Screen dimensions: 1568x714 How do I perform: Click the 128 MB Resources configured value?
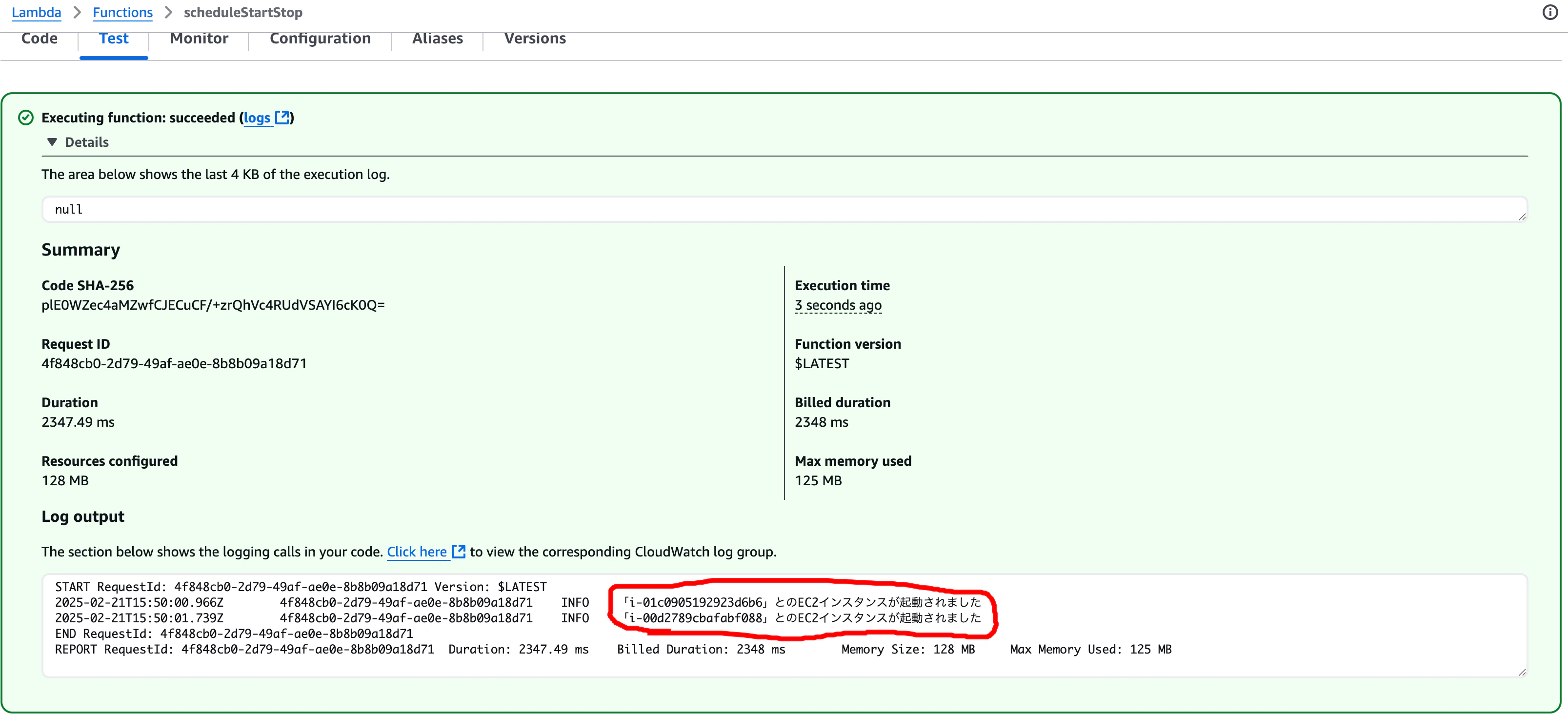[65, 480]
